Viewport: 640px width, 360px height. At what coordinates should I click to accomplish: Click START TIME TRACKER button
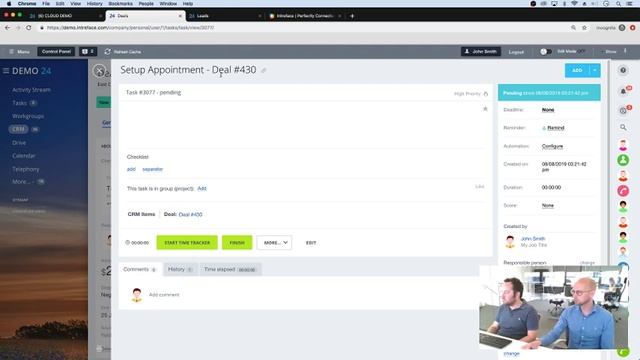pos(187,242)
